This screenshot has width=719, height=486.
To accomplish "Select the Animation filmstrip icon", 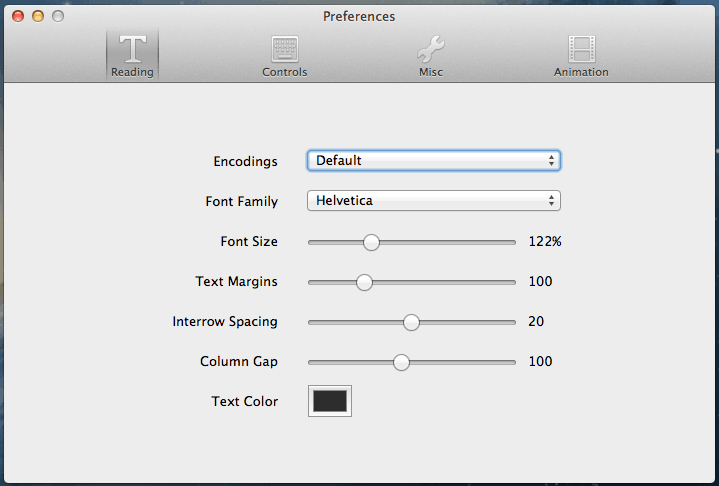I will pos(581,49).
